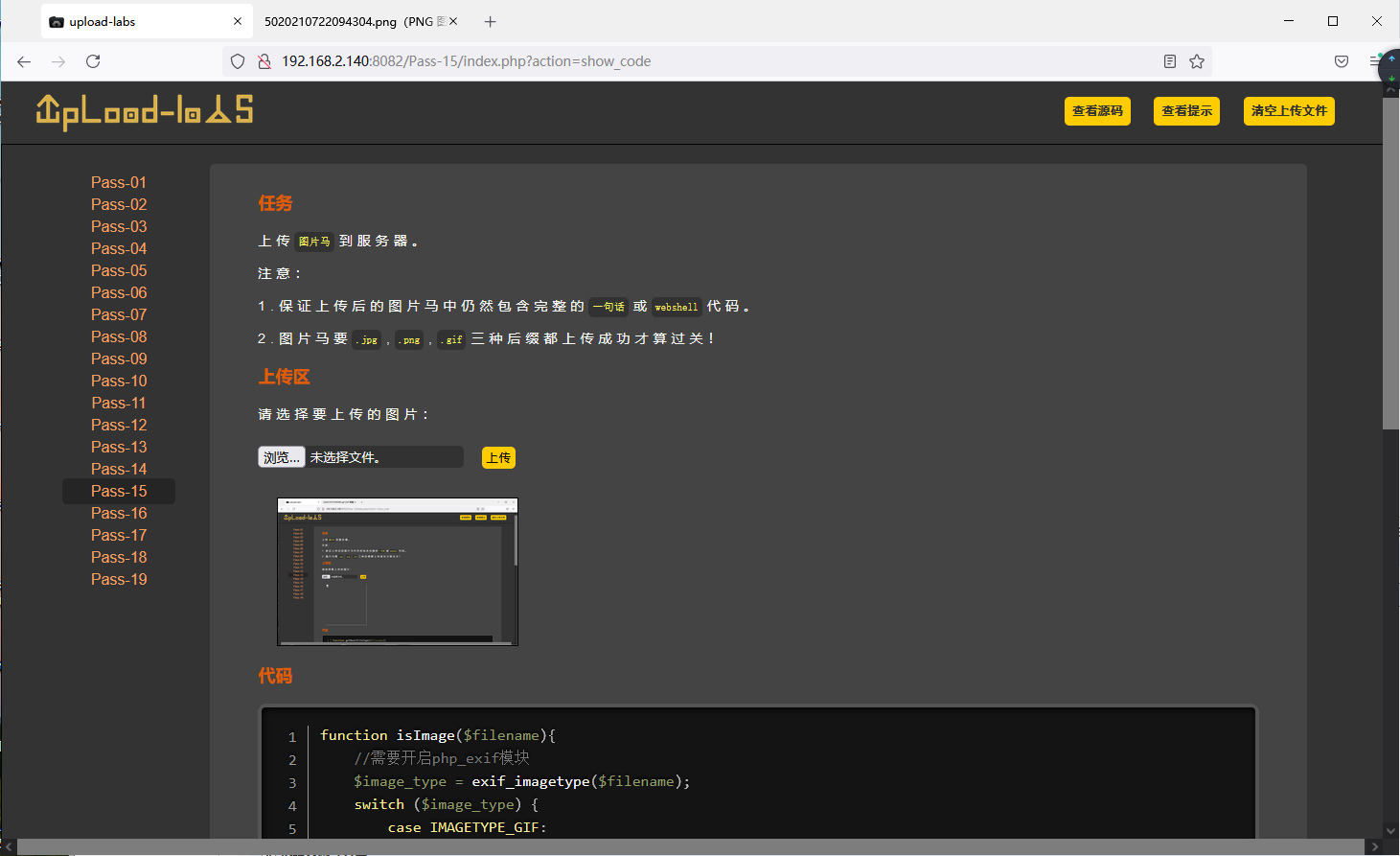Click the 查看提示 button

[x=1186, y=111]
